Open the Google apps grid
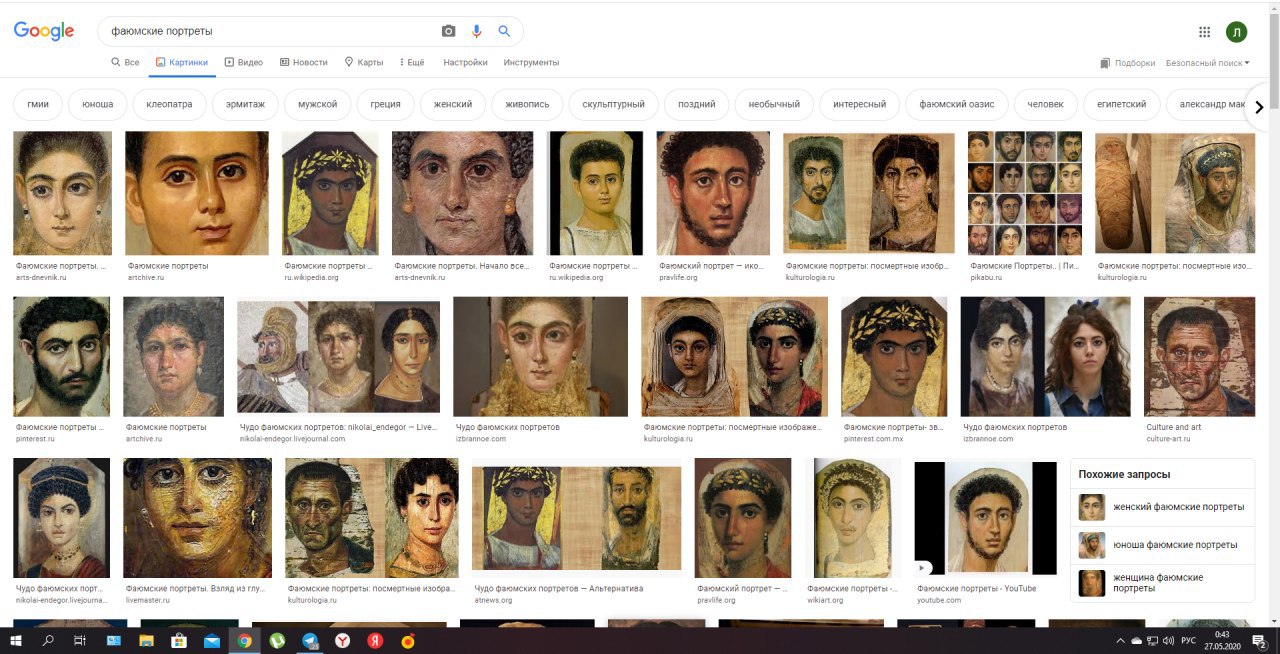Image resolution: width=1280 pixels, height=654 pixels. tap(1204, 32)
